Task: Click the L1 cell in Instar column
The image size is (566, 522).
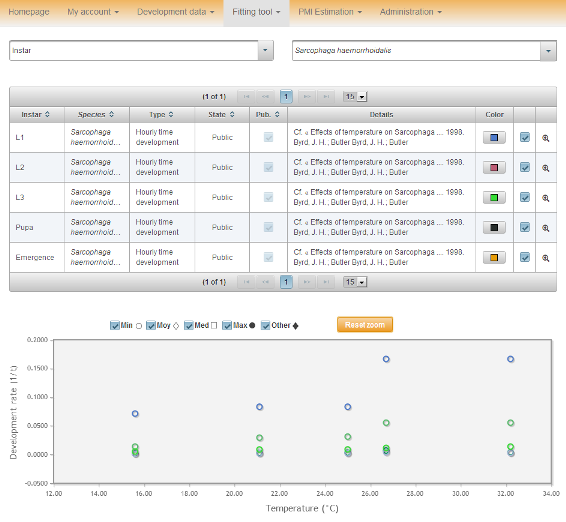Action: pos(37,138)
